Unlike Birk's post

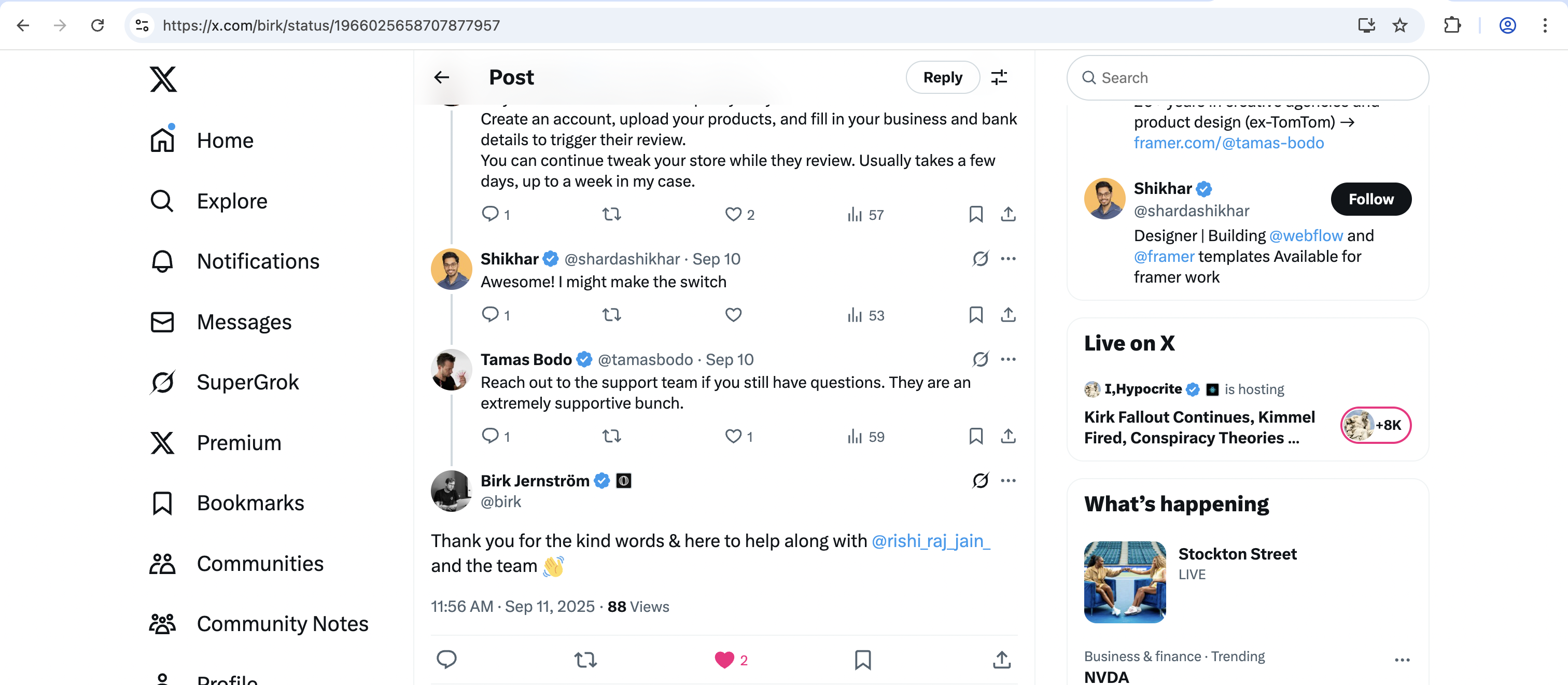tap(724, 660)
